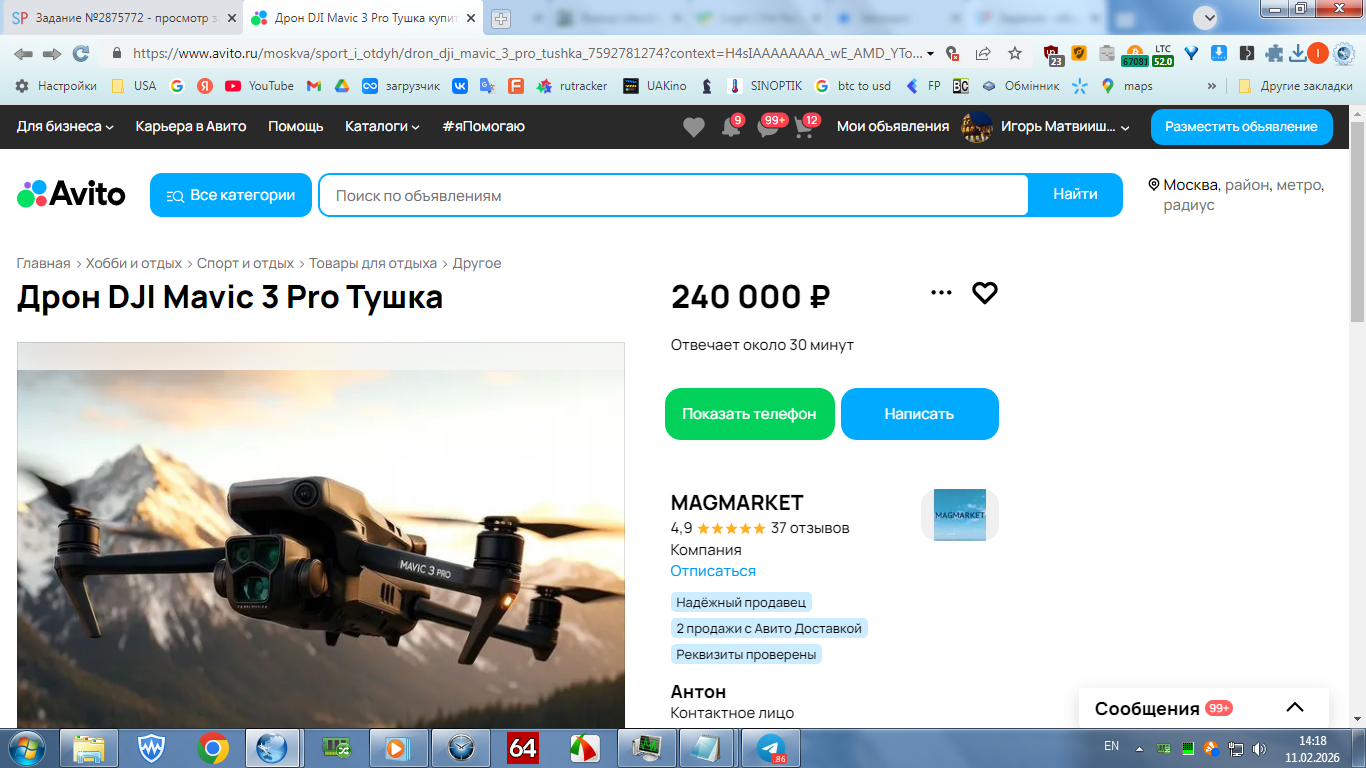
Task: Click the "Разместить объявление" button
Action: [1242, 127]
